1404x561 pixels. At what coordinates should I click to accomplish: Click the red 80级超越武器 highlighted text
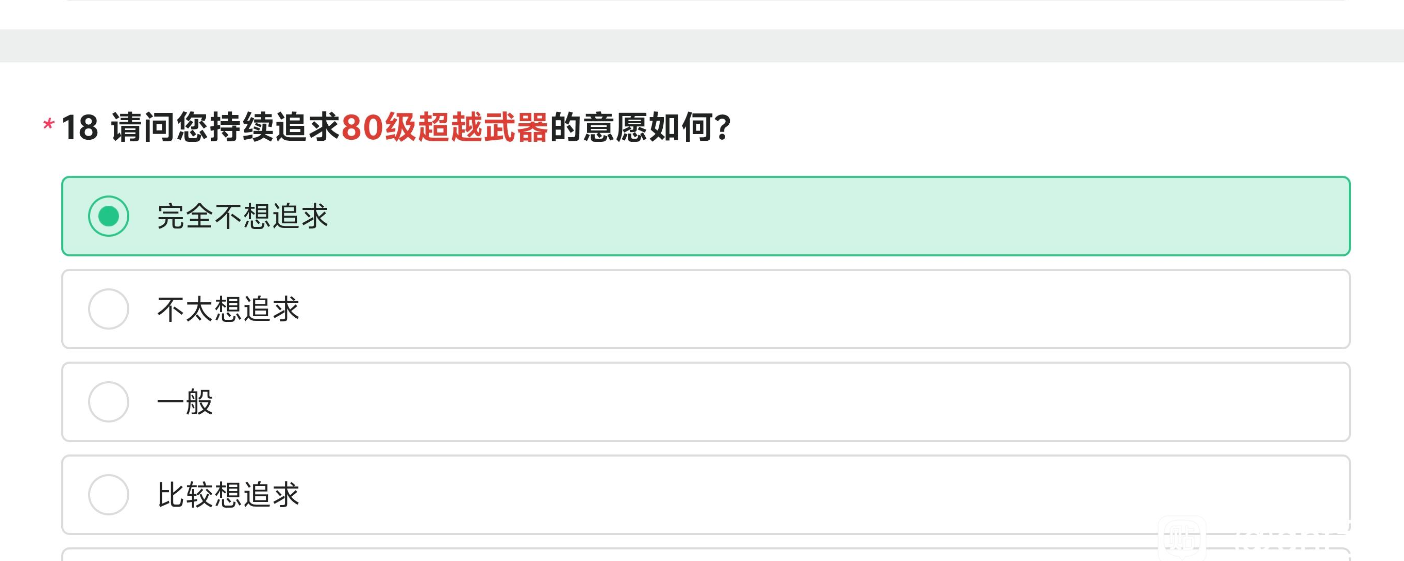coord(445,129)
